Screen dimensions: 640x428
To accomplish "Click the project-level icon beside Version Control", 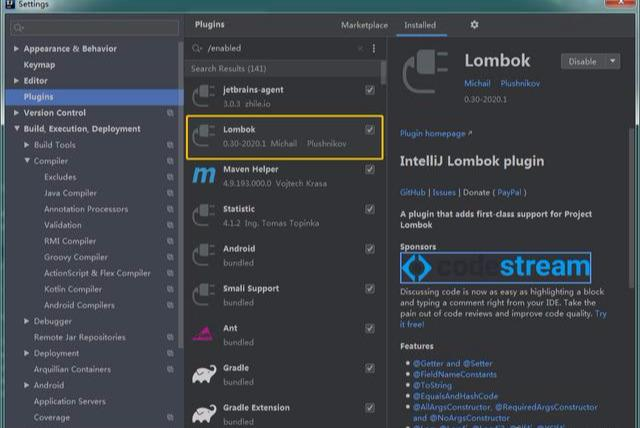I will [x=170, y=113].
